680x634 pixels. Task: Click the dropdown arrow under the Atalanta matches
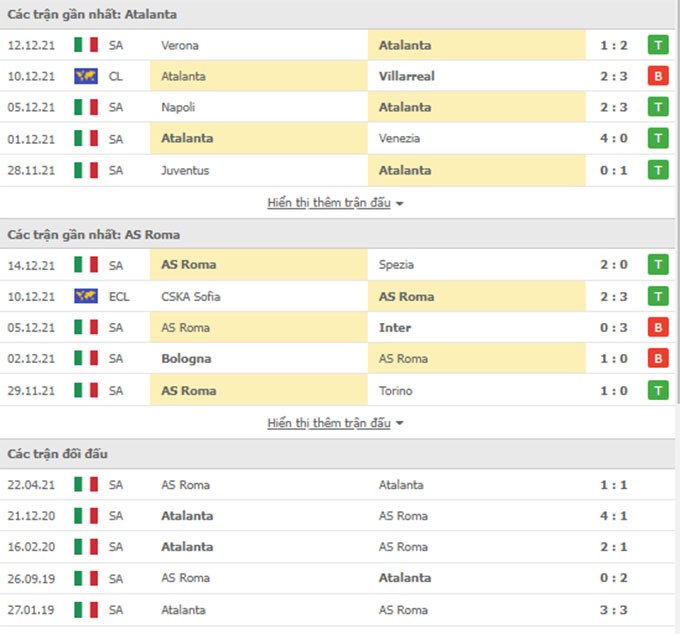(400, 204)
